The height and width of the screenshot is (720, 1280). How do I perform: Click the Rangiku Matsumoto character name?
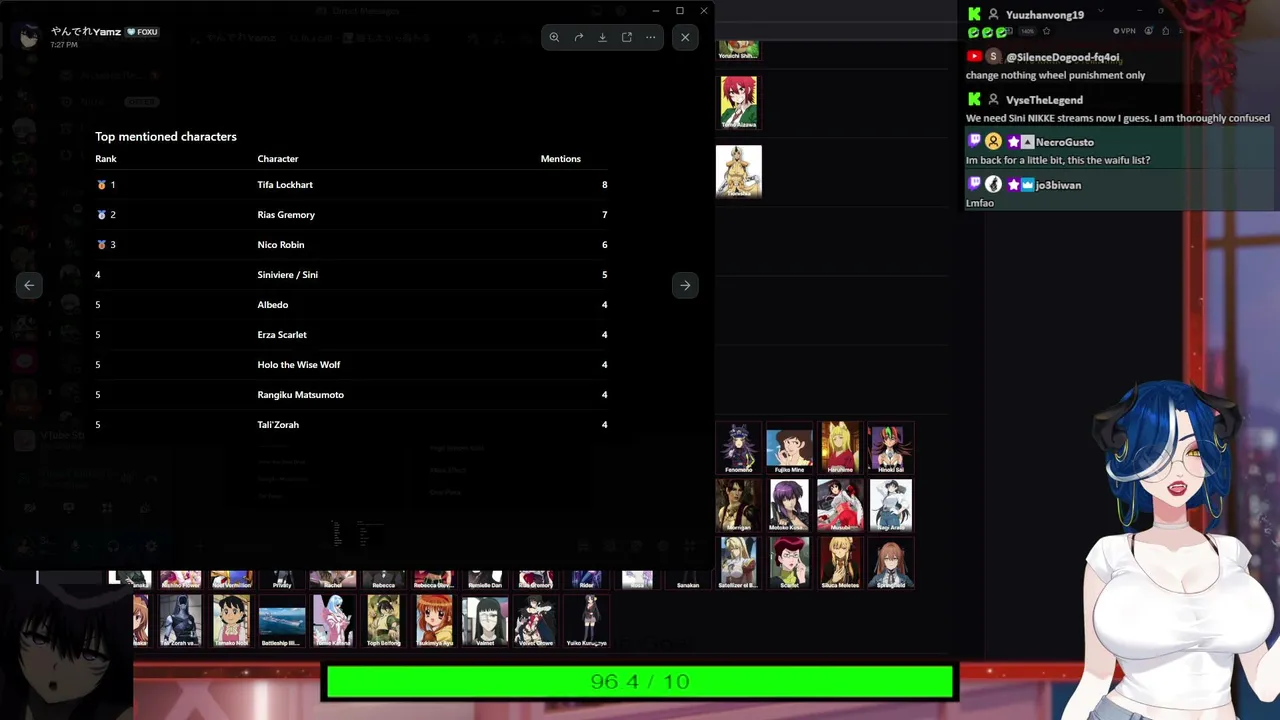[x=301, y=395]
